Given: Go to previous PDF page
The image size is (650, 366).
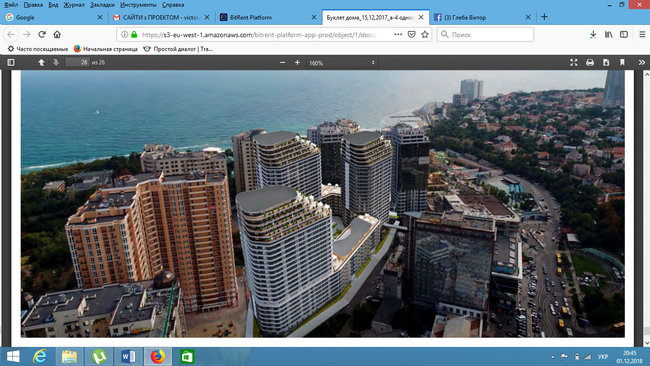Looking at the screenshot, I should pyautogui.click(x=41, y=63).
